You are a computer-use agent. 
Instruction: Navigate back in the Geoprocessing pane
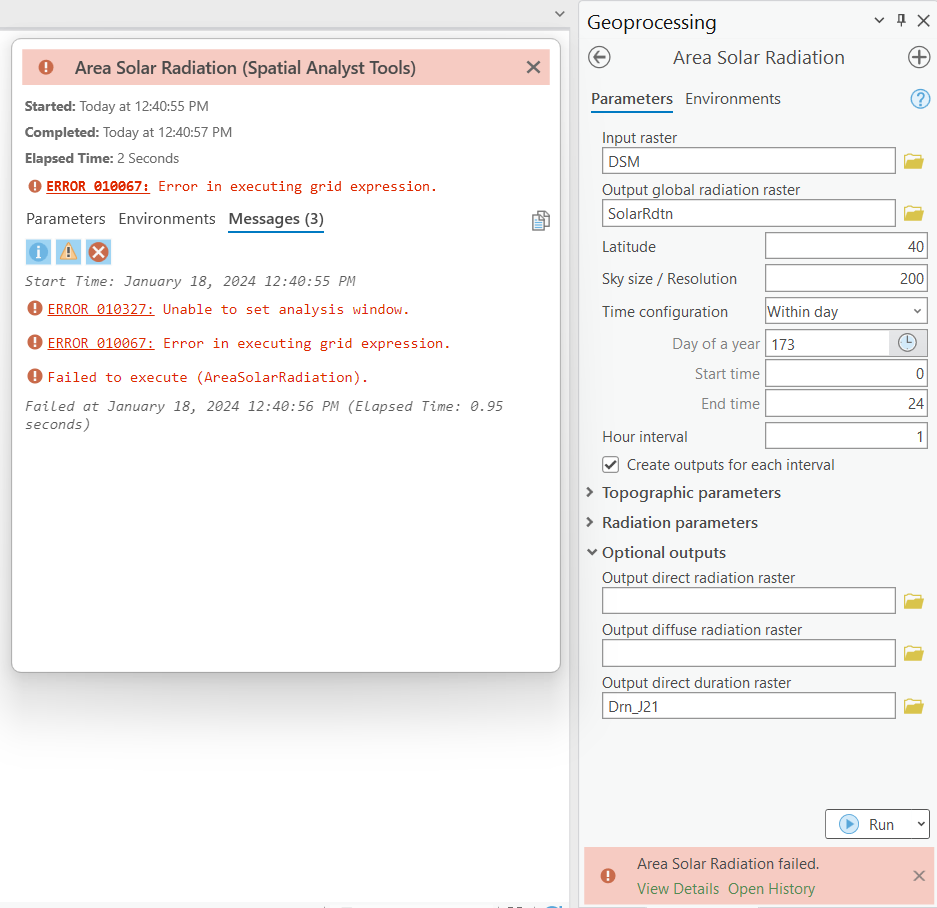(599, 58)
